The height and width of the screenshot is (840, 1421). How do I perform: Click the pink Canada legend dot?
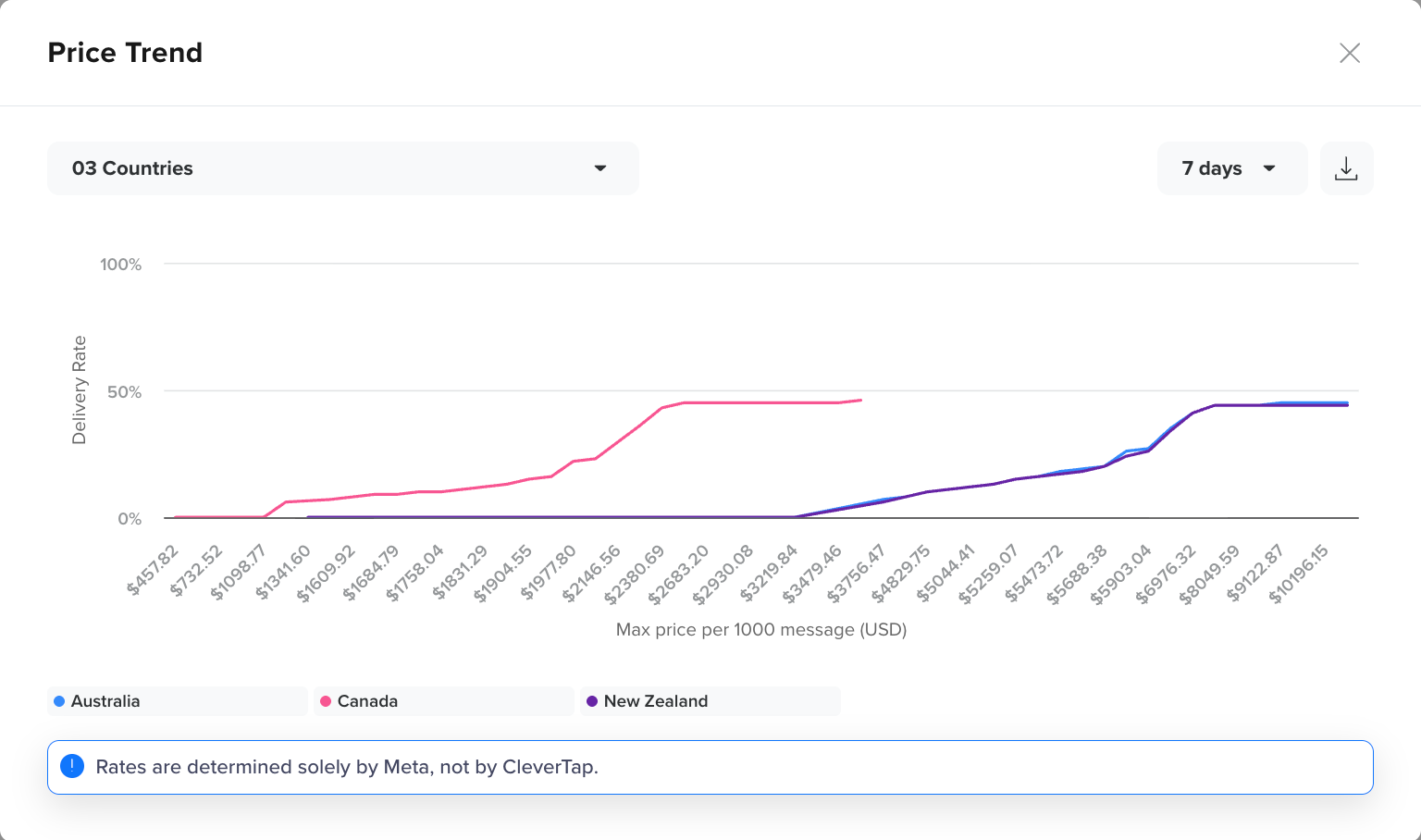tap(326, 701)
